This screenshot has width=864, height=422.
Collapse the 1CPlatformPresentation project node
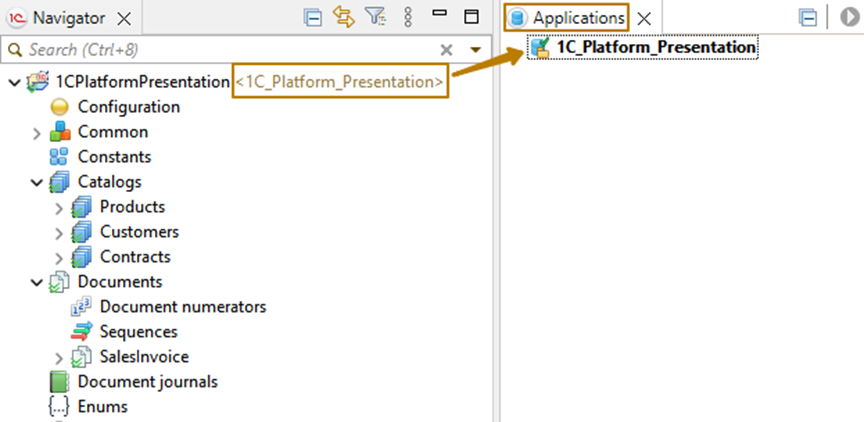tap(13, 82)
